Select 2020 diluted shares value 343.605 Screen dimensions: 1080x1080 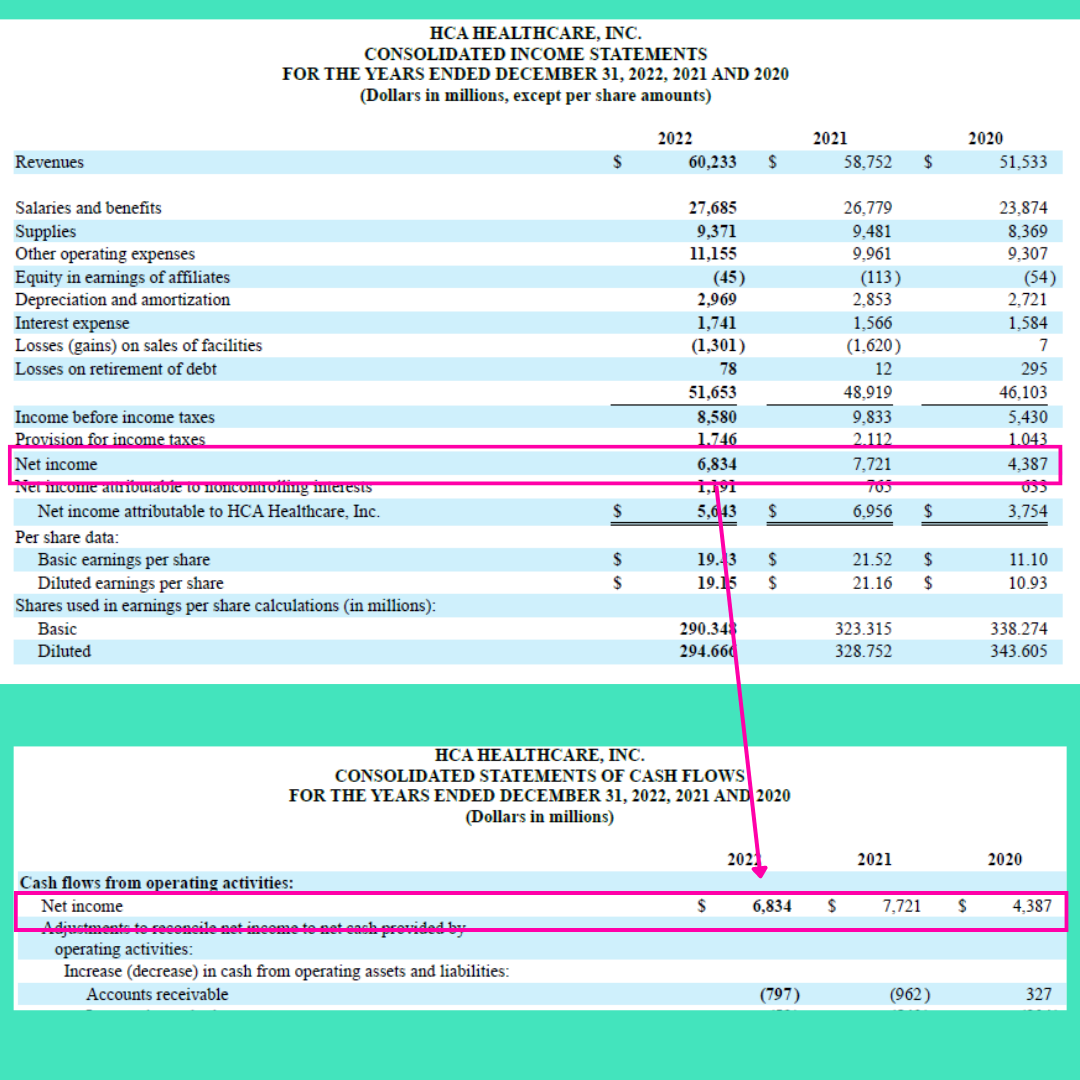point(1019,652)
